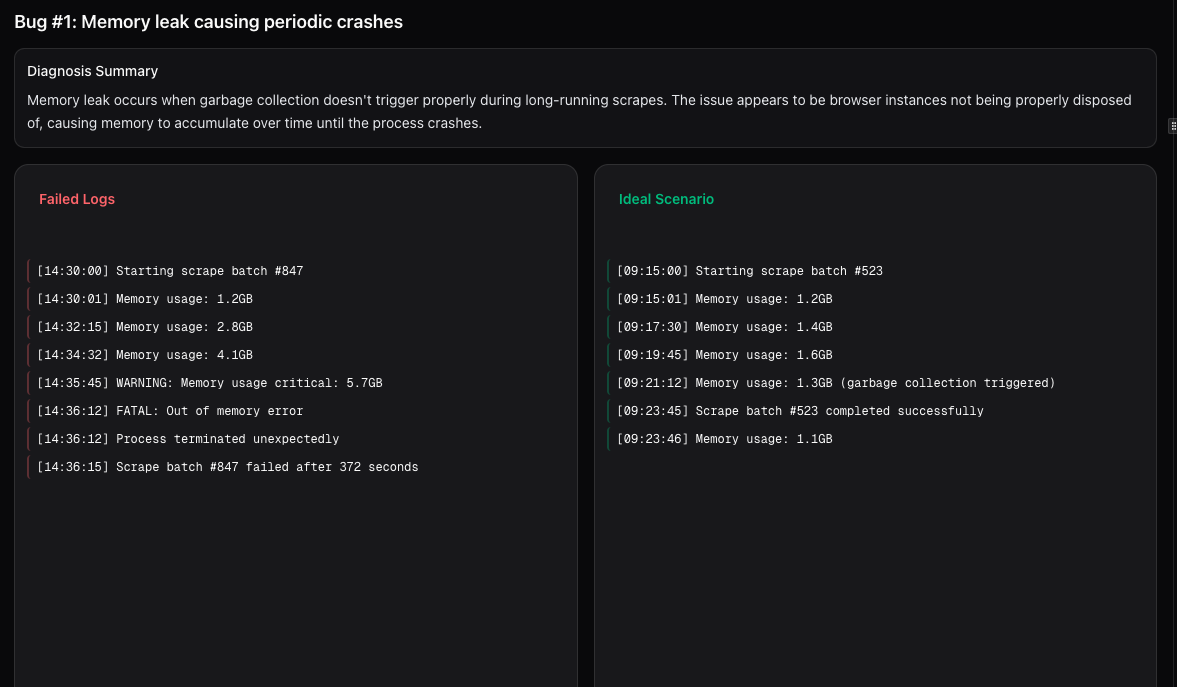
Task: Select the garbage collection triggered log line
Action: pos(836,383)
